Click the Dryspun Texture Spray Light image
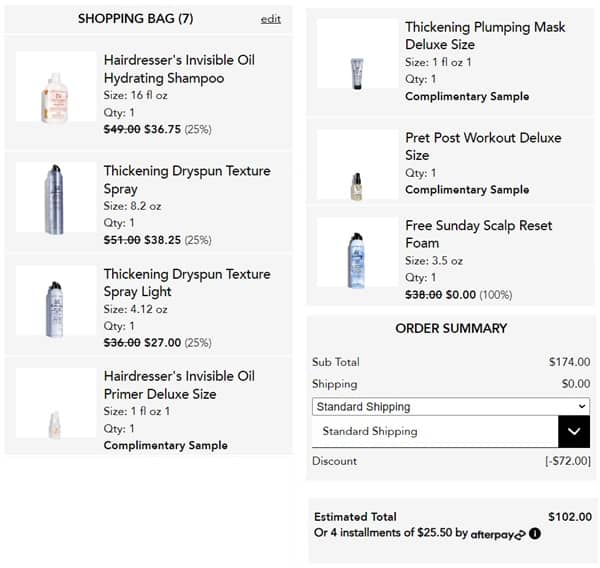The height and width of the screenshot is (568, 600). 55,302
